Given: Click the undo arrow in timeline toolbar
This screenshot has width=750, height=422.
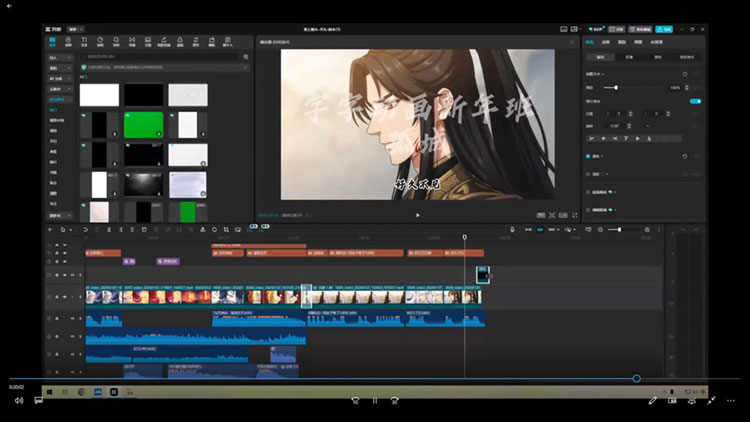Looking at the screenshot, I should pos(86,229).
